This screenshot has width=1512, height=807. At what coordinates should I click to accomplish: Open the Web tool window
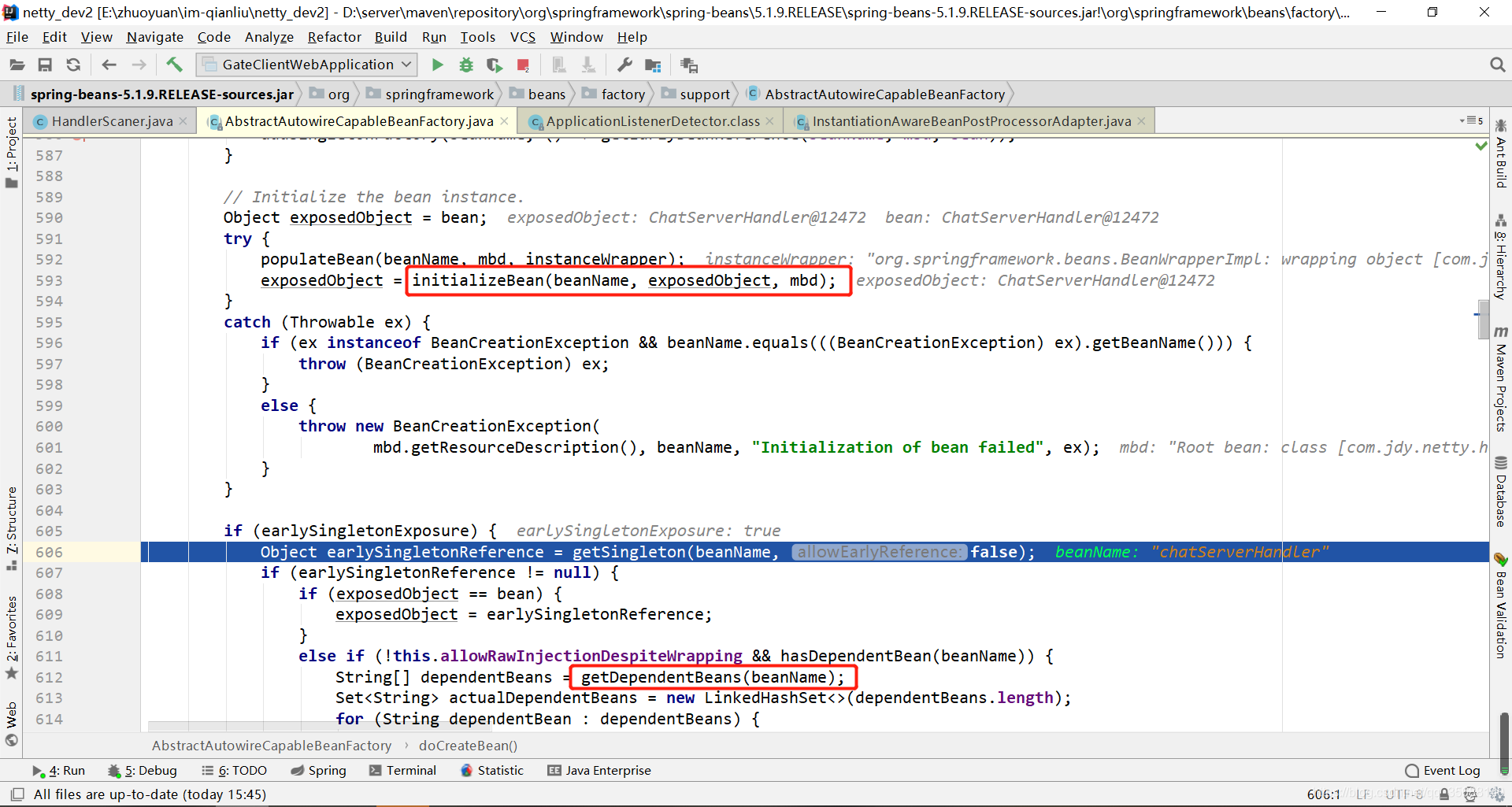coord(12,723)
